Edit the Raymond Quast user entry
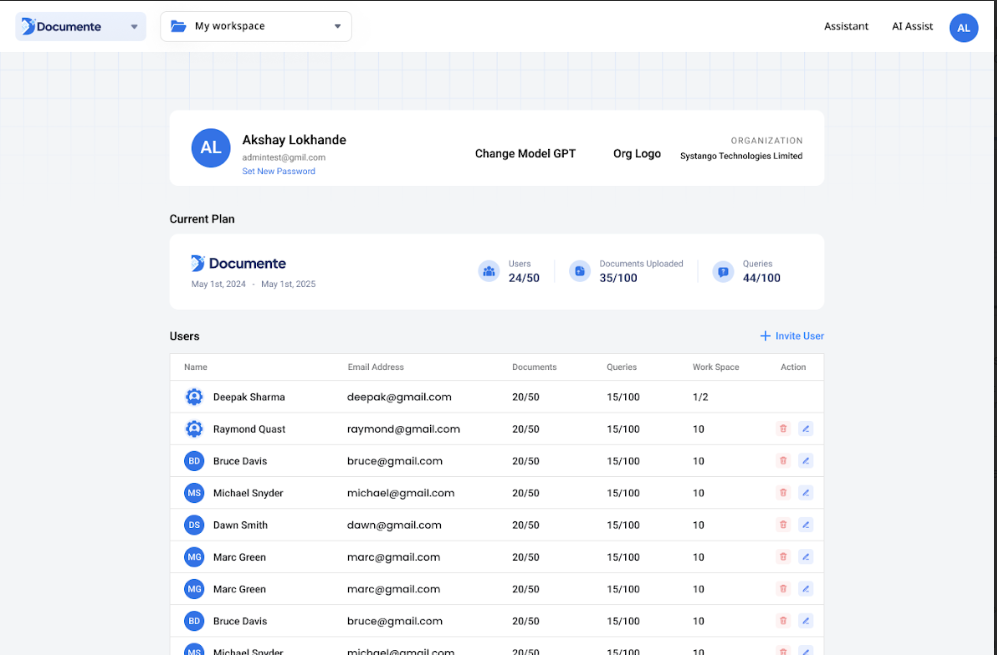The image size is (997, 655). pyautogui.click(x=806, y=429)
